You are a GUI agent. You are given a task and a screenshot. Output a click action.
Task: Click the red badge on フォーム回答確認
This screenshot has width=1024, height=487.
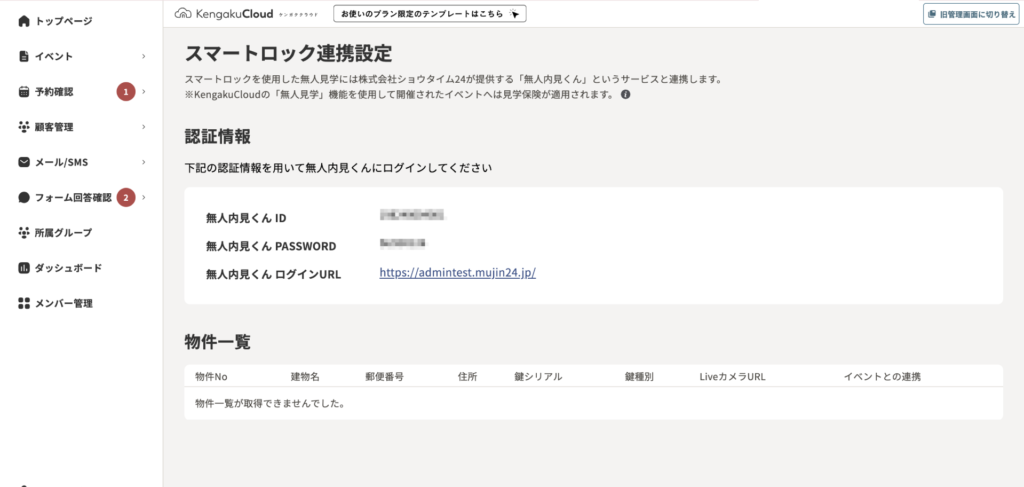[x=126, y=198]
